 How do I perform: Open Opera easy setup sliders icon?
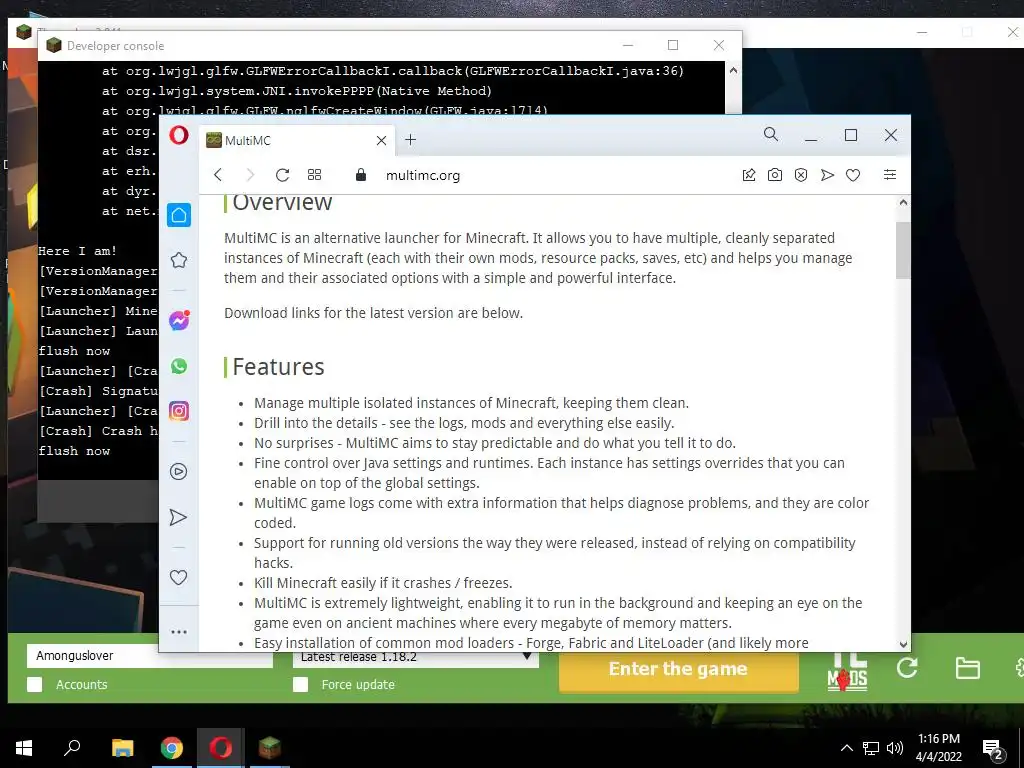(x=889, y=174)
